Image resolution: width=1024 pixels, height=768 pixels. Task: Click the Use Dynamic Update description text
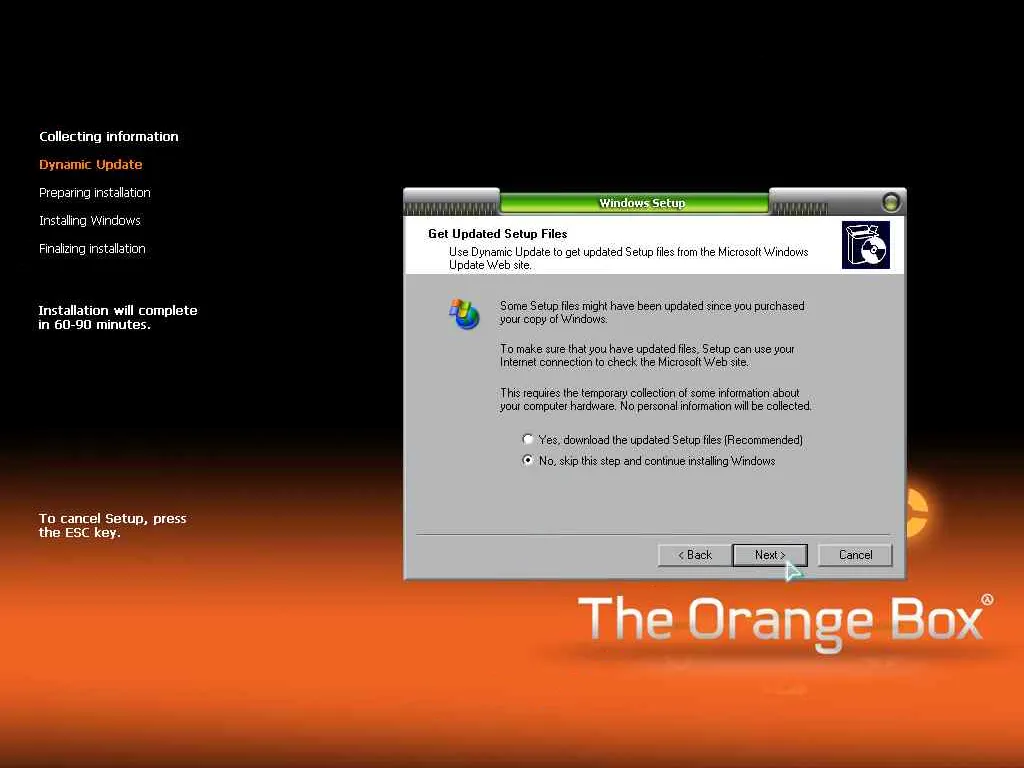(628, 259)
